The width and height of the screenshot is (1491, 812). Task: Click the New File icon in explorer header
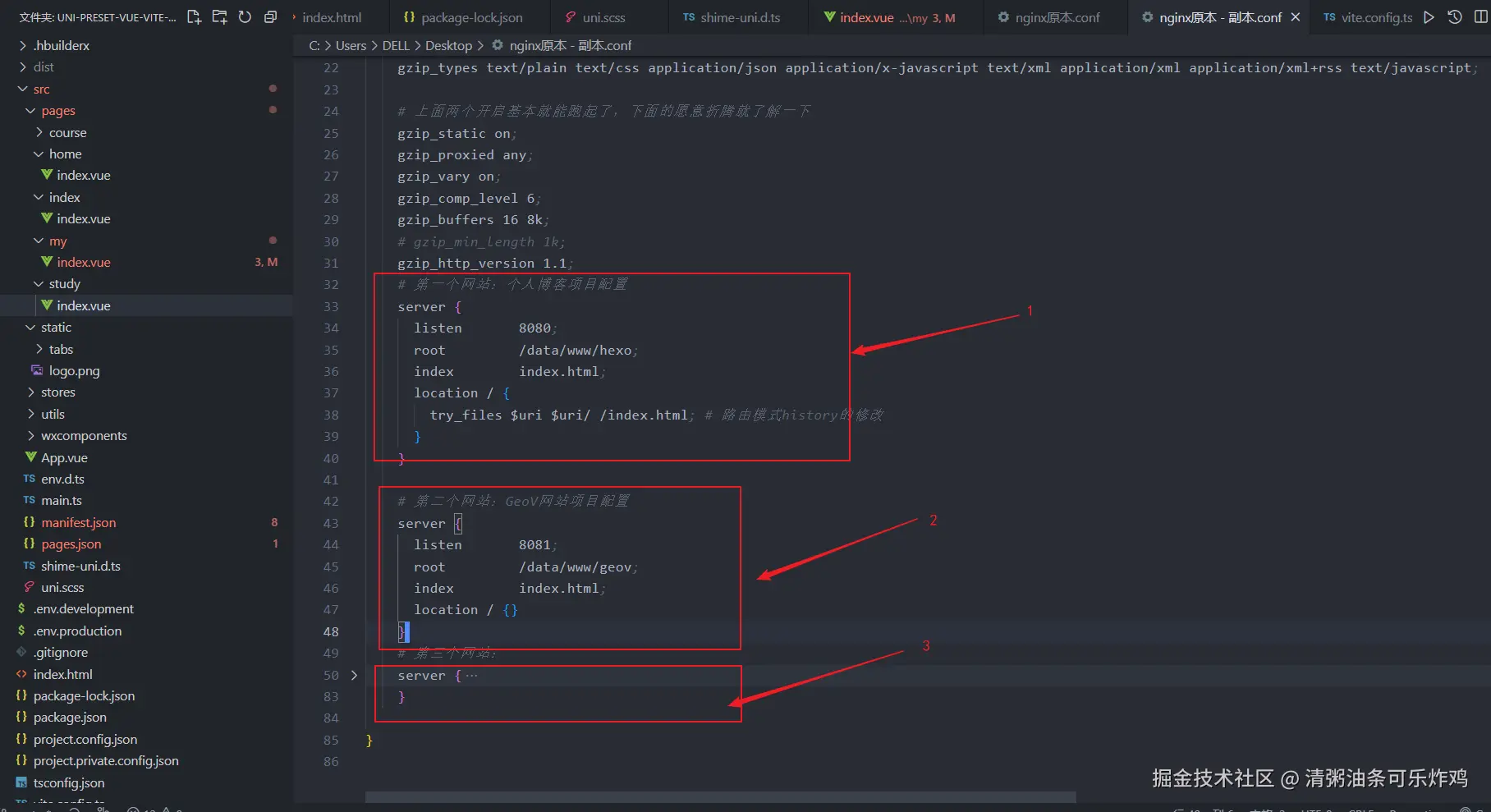[x=194, y=17]
